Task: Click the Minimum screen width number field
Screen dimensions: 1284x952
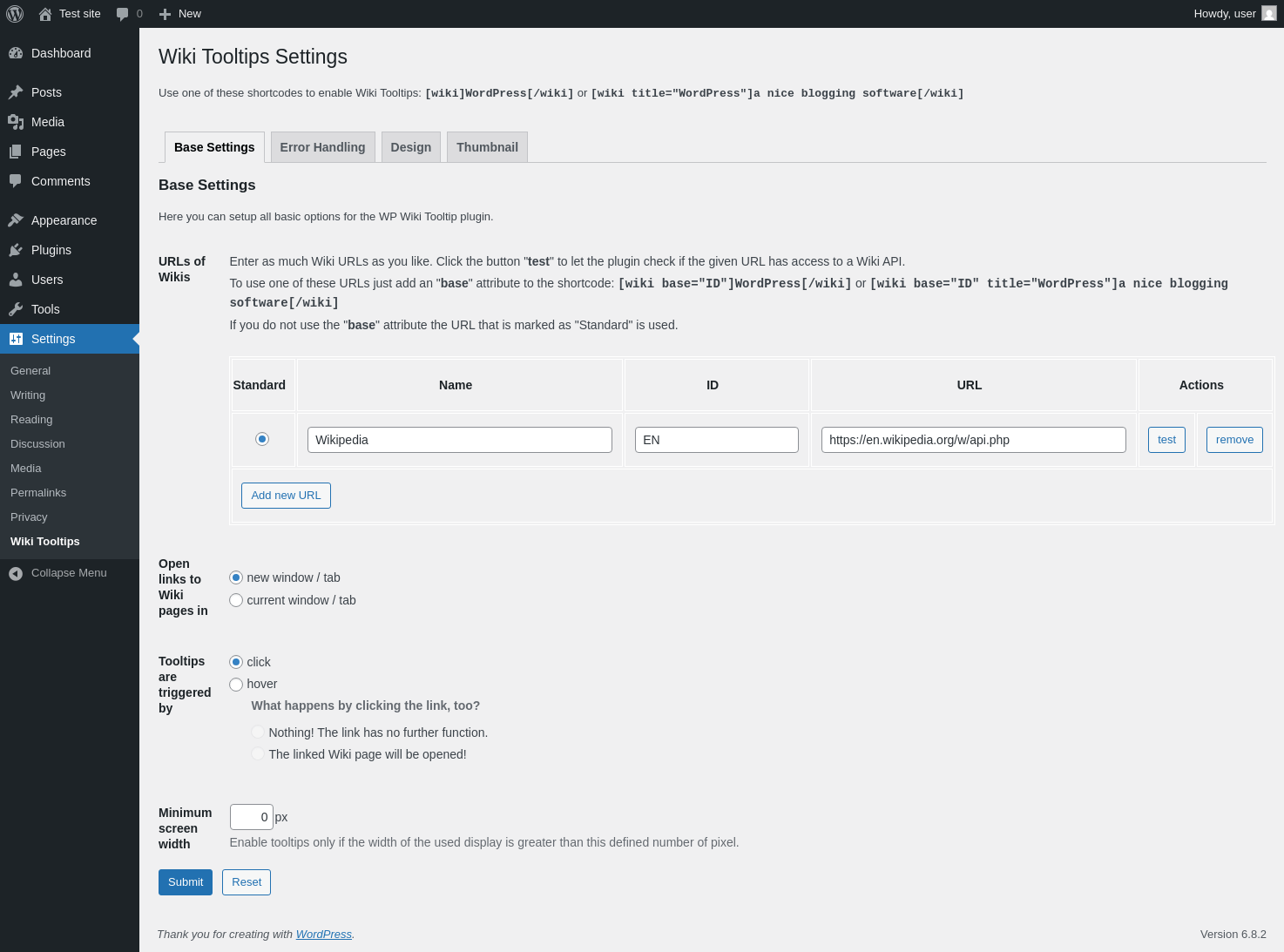Action: click(252, 817)
